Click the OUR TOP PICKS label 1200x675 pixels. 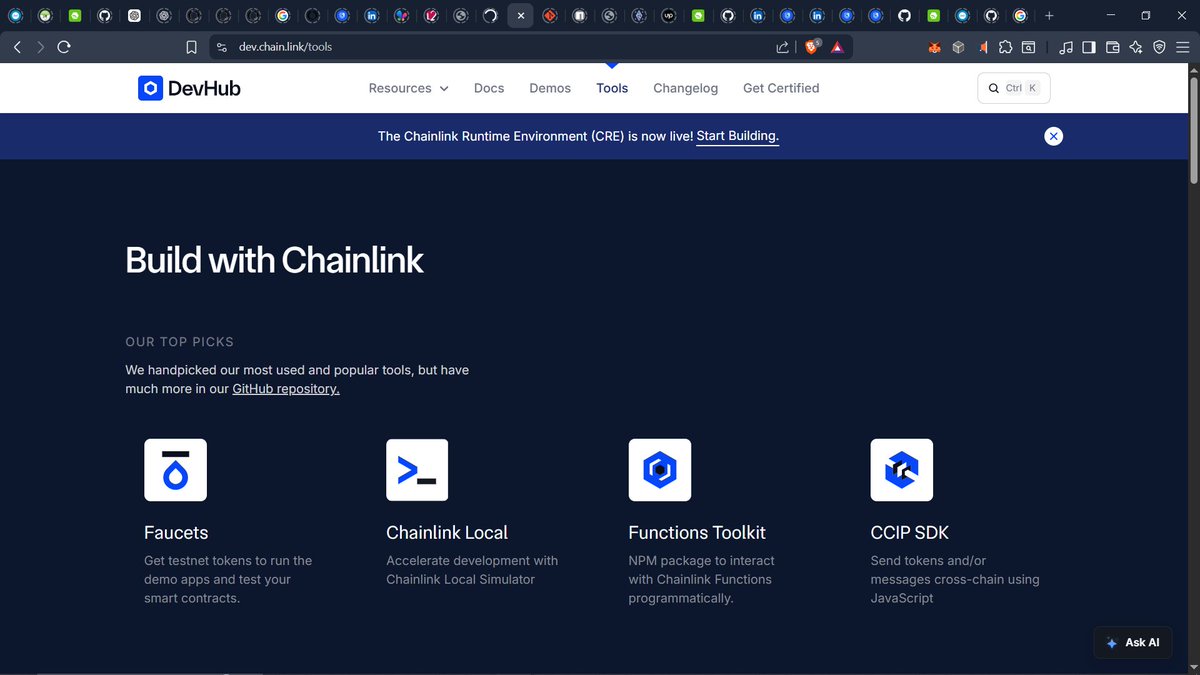(x=179, y=342)
